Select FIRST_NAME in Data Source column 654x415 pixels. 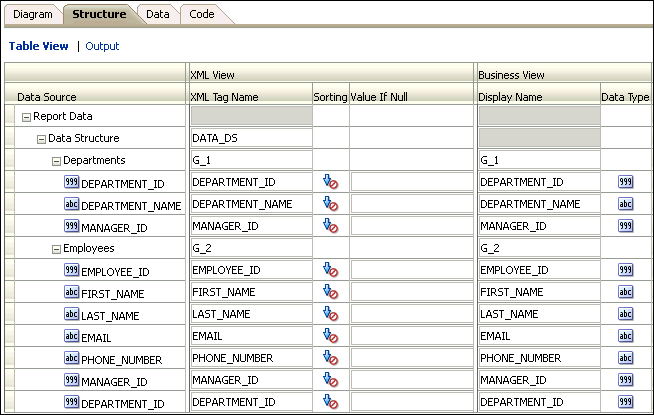click(113, 294)
